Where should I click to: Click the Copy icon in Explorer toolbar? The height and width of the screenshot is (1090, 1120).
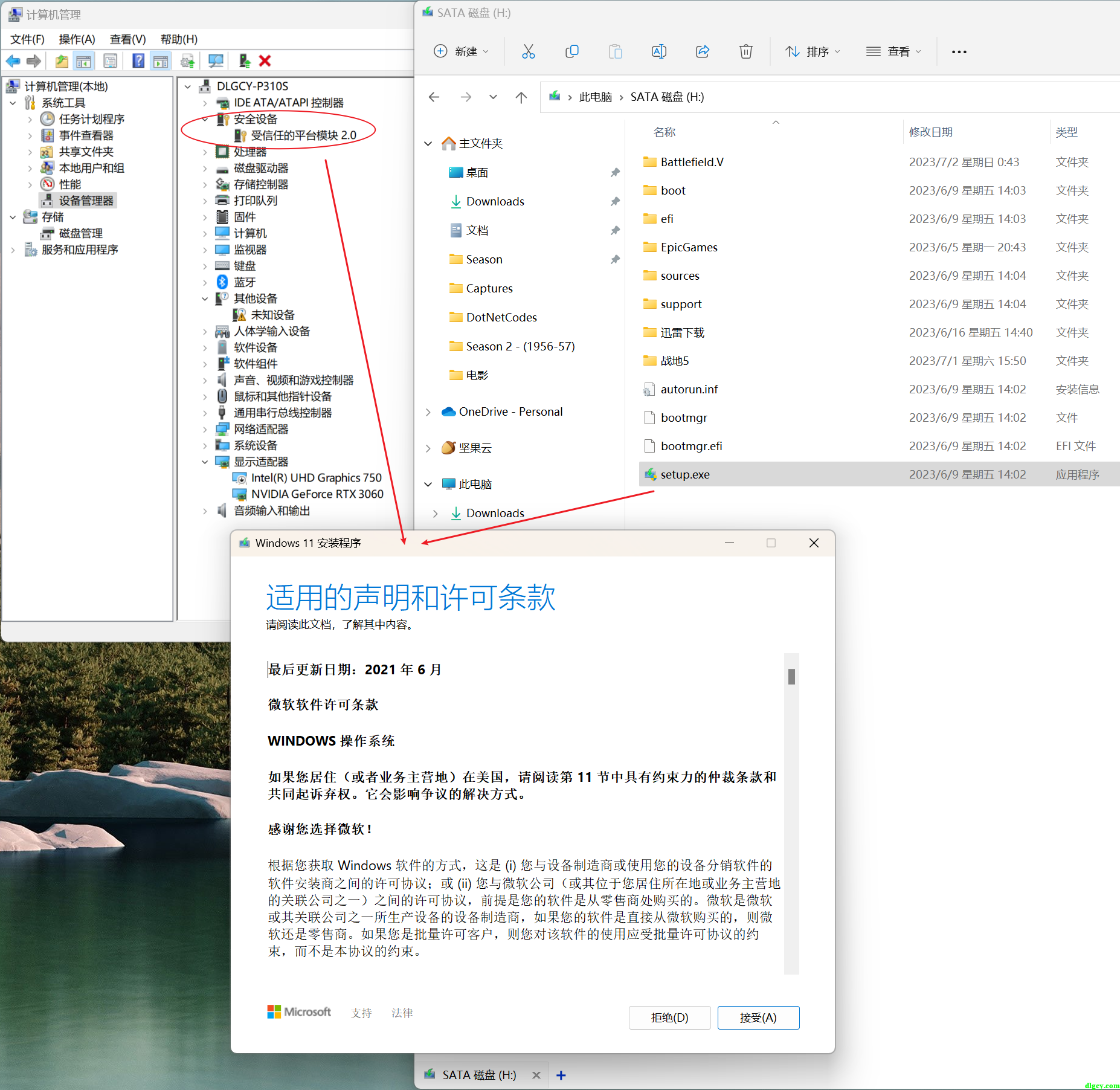pyautogui.click(x=571, y=52)
